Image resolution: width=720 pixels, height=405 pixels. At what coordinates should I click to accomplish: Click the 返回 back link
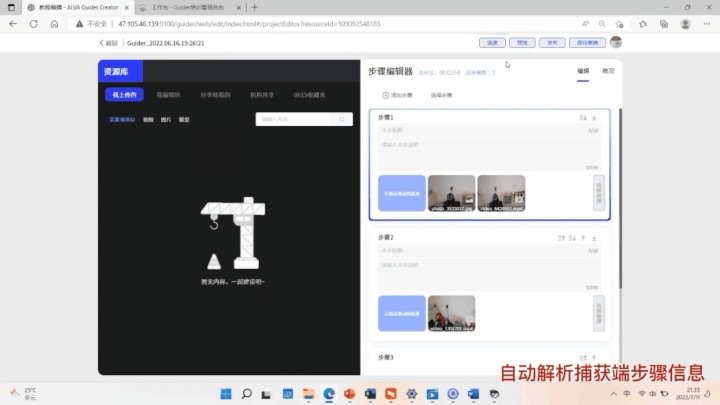108,43
